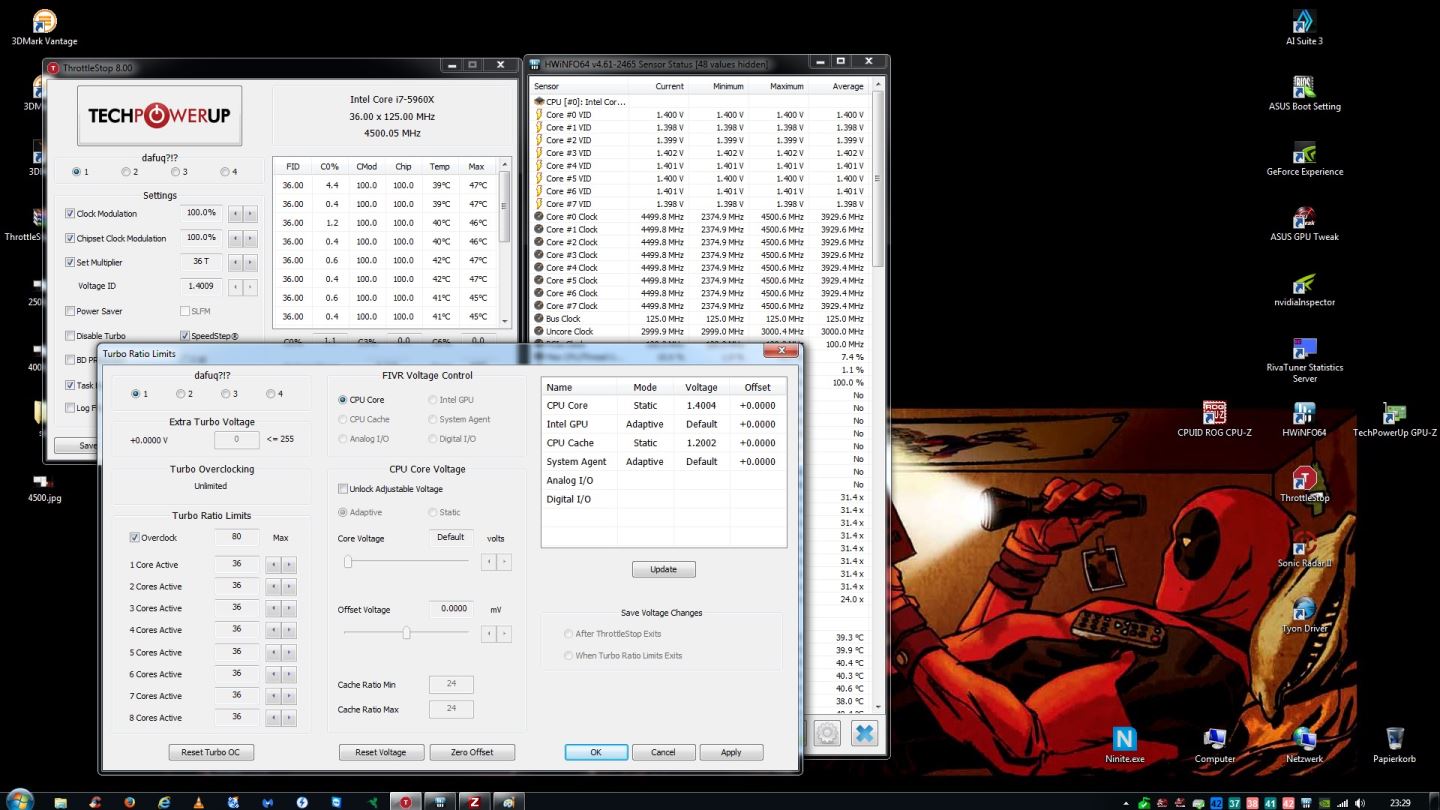Screen dimensions: 1440x810
Task: Enable Unlock Adjustable Voltage checkbox
Action: [343, 489]
